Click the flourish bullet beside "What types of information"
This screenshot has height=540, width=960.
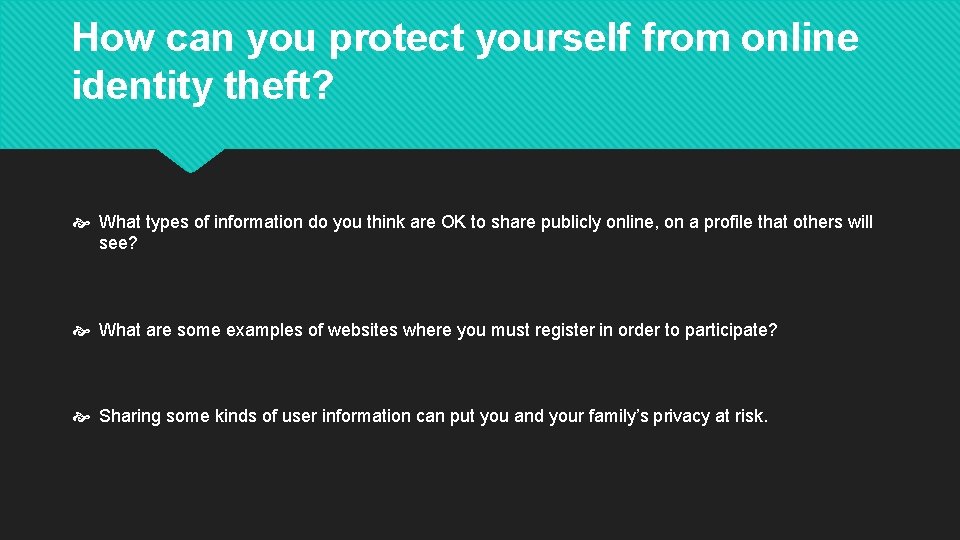81,223
